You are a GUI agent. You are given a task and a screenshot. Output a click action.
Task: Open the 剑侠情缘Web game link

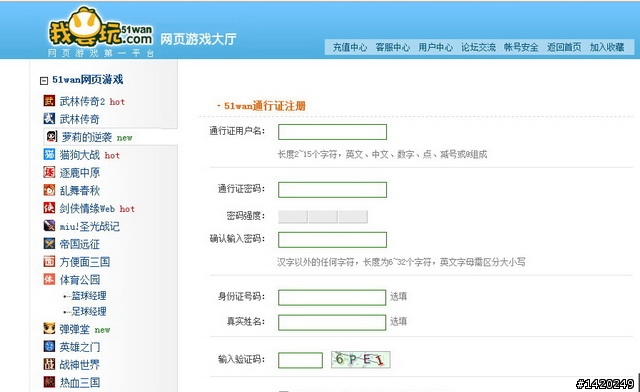[87, 208]
